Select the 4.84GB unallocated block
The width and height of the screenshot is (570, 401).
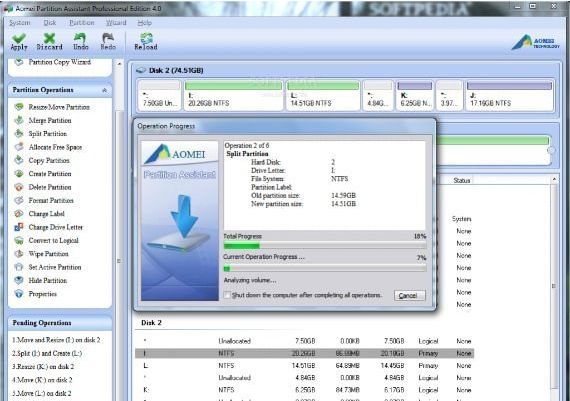pos(378,96)
